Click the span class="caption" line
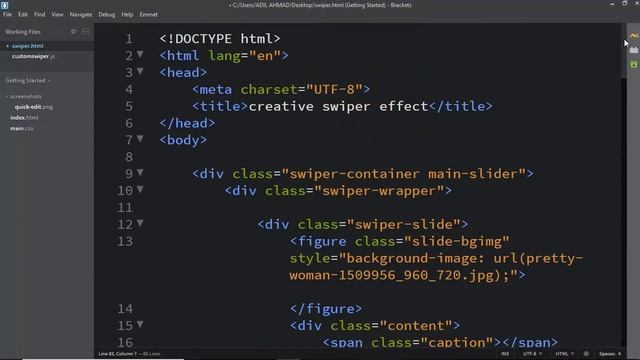This screenshot has width=640, height=360. coord(440,342)
